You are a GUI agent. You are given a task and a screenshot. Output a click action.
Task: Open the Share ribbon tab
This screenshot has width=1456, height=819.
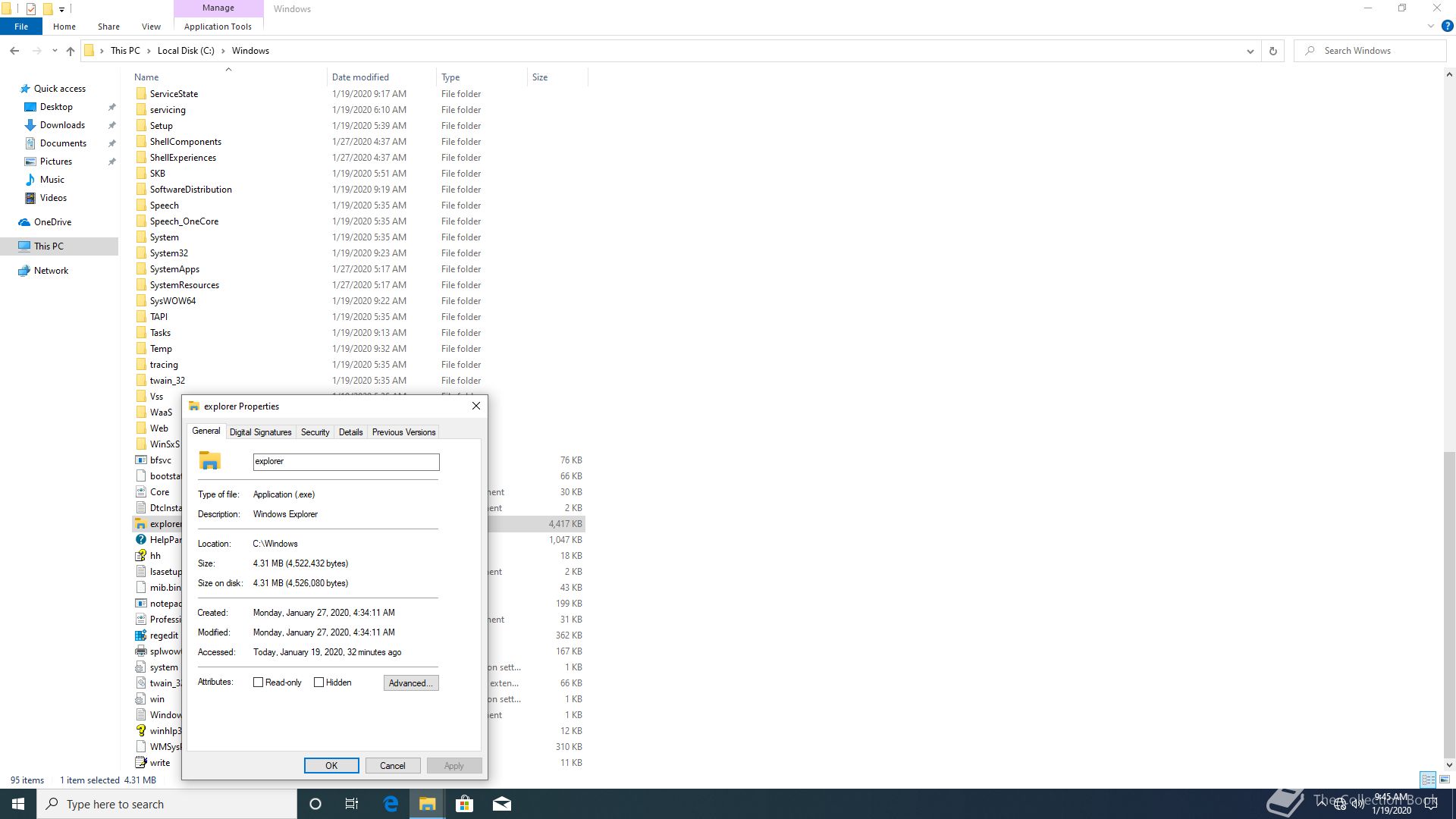click(108, 26)
